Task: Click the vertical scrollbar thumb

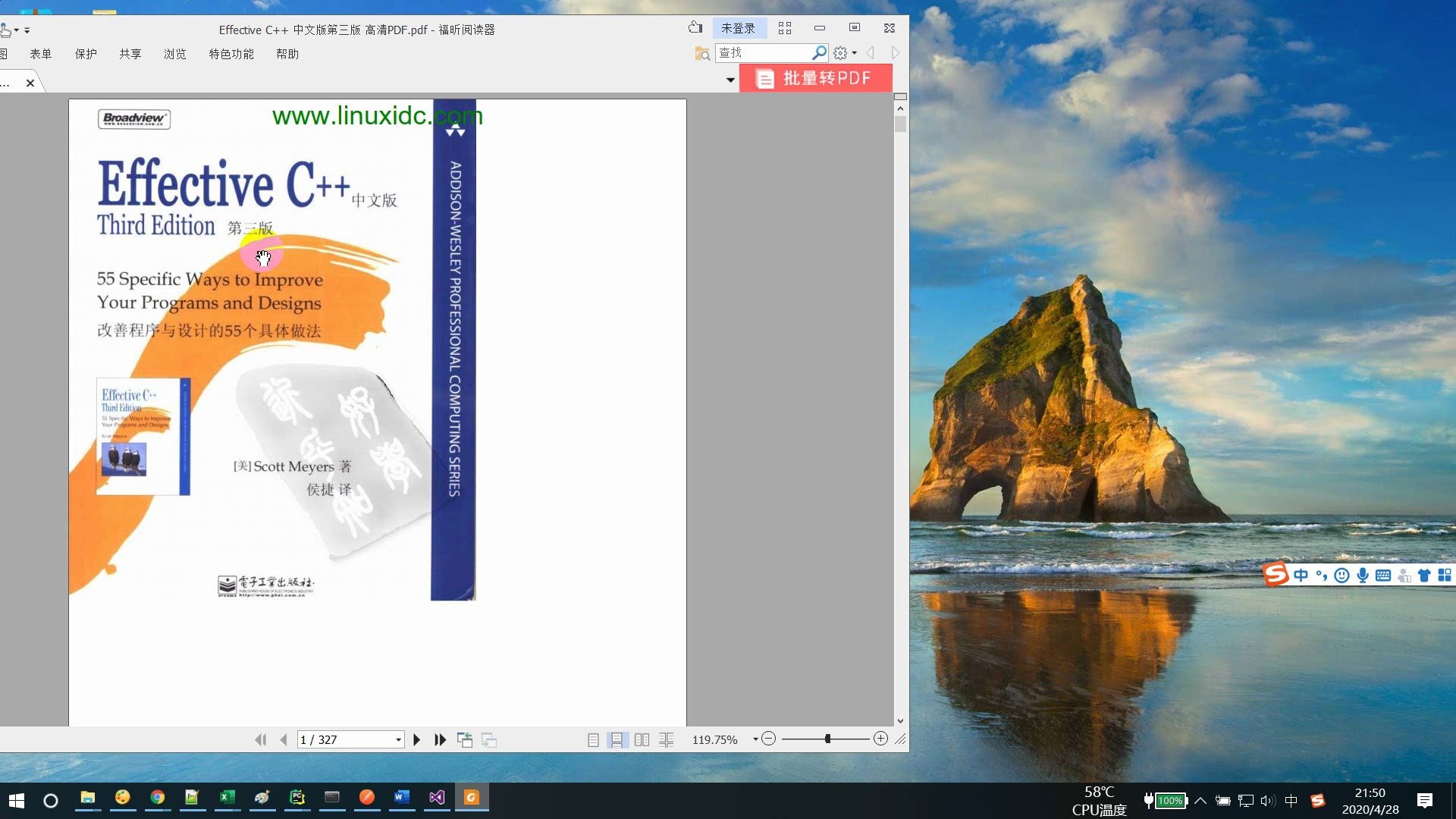Action: [900, 124]
